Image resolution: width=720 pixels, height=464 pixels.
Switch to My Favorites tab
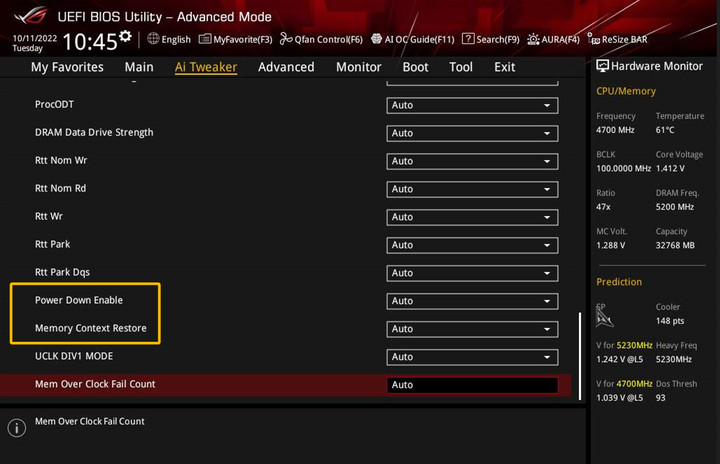tap(67, 67)
